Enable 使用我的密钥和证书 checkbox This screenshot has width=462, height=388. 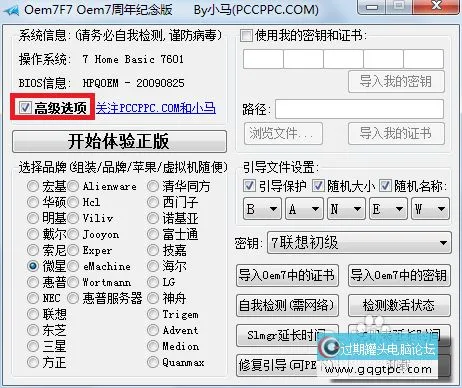click(246, 35)
